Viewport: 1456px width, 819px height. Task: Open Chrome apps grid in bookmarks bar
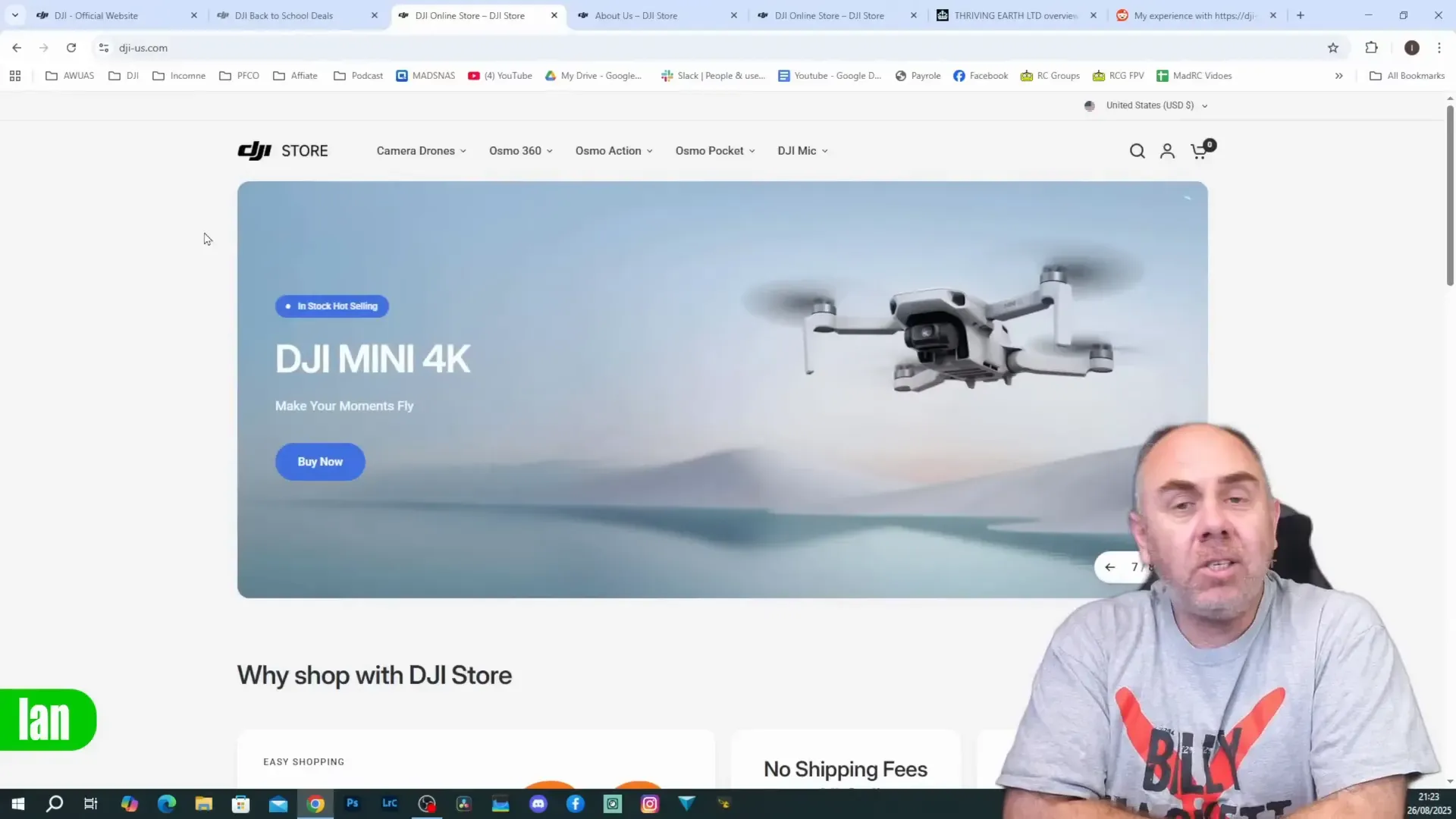(15, 76)
